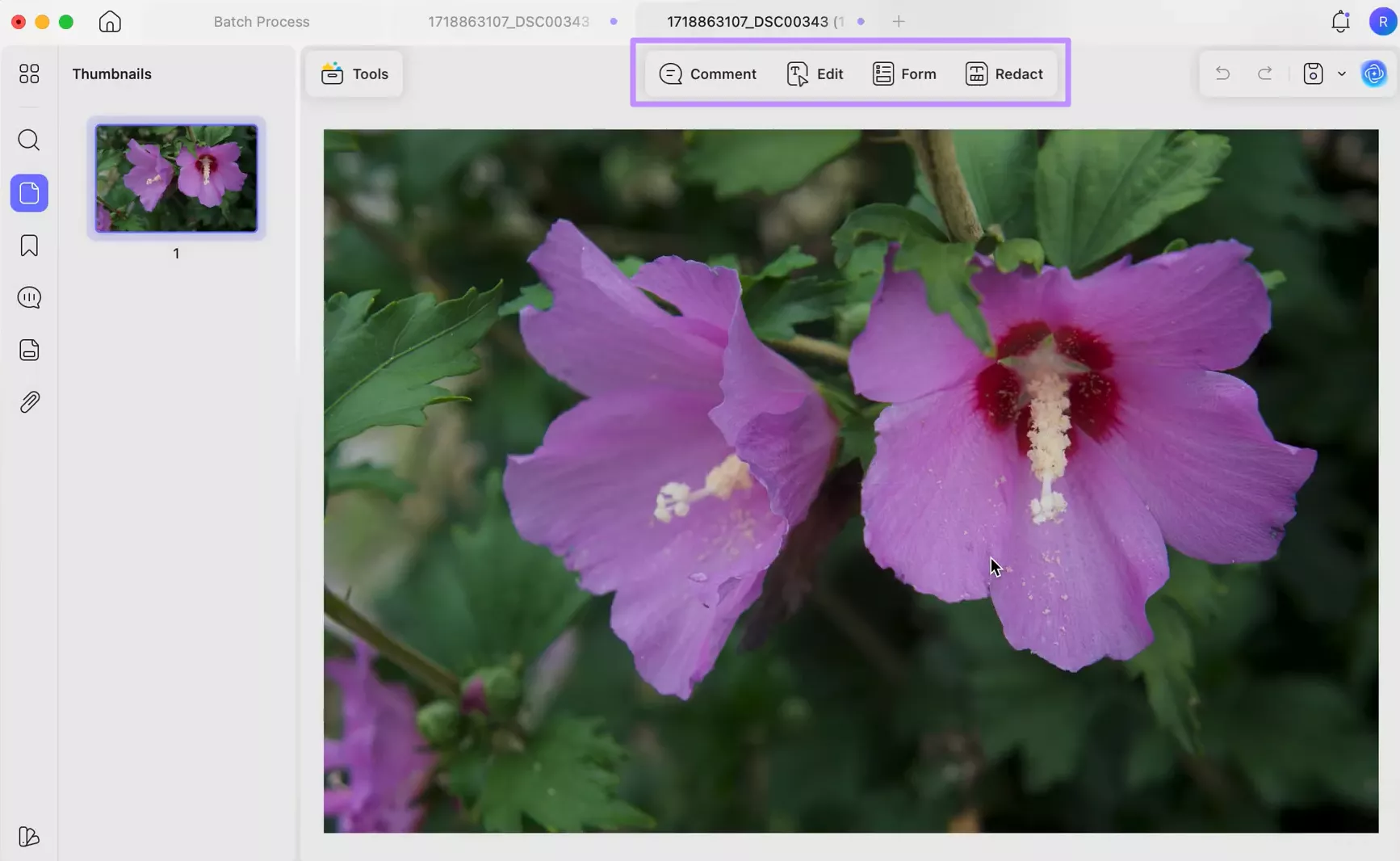Switch to Edit mode
The image size is (1400, 861).
(x=815, y=74)
